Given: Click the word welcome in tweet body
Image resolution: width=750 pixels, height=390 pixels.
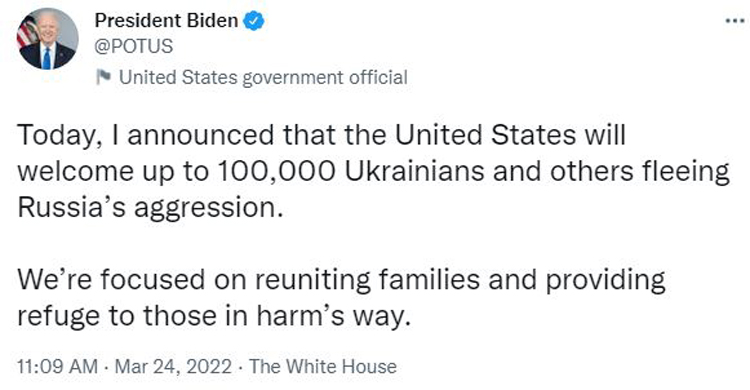Looking at the screenshot, I should tap(76, 171).
